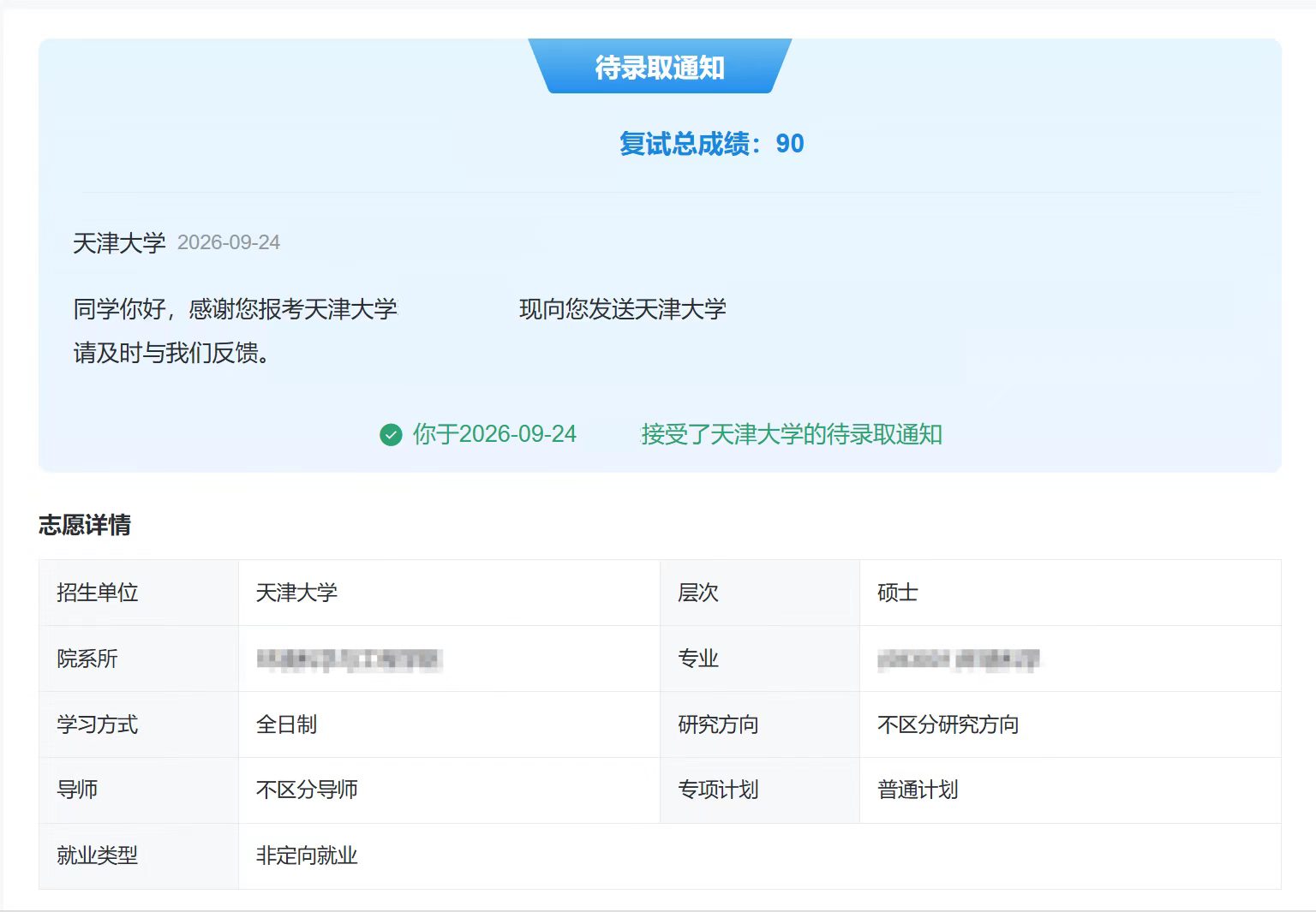Click the 专项计划 label cell
This screenshot has height=912, width=1316.
(760, 790)
